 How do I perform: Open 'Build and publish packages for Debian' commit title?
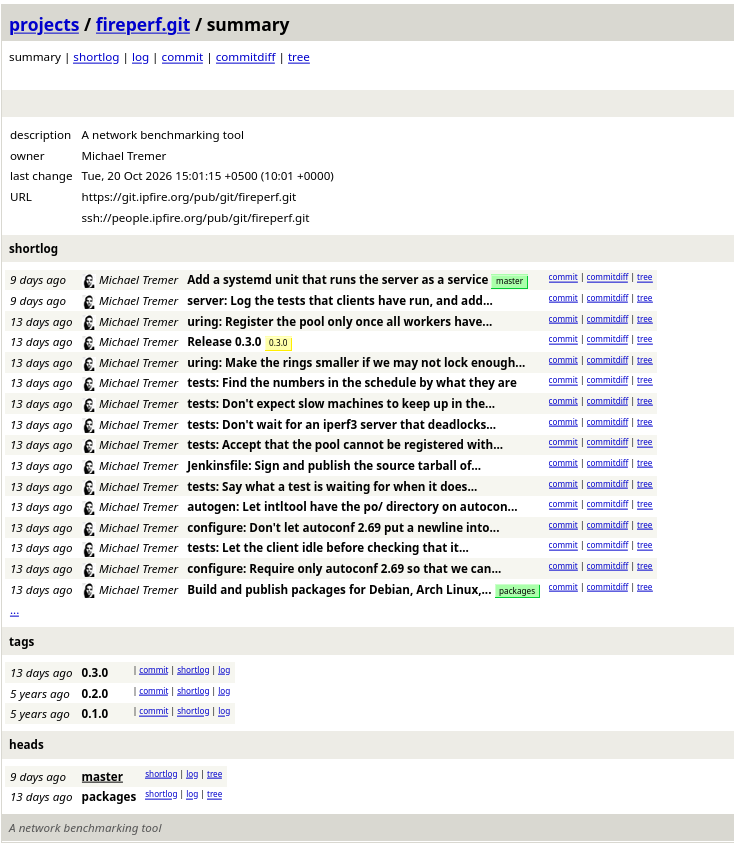click(x=339, y=590)
